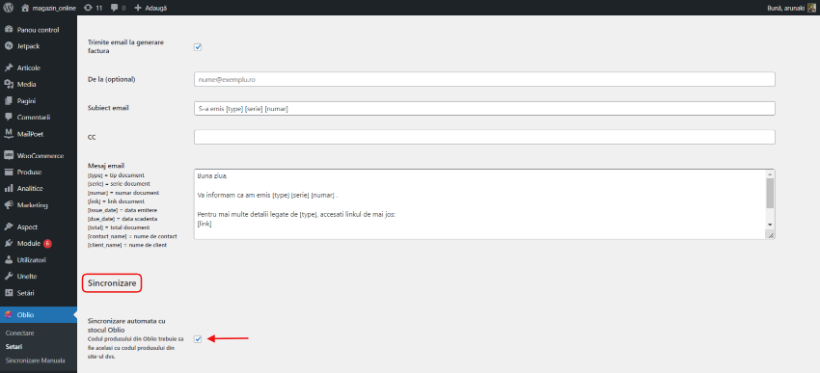Open the Unelte wrench icon
820x373 pixels.
coord(8,276)
